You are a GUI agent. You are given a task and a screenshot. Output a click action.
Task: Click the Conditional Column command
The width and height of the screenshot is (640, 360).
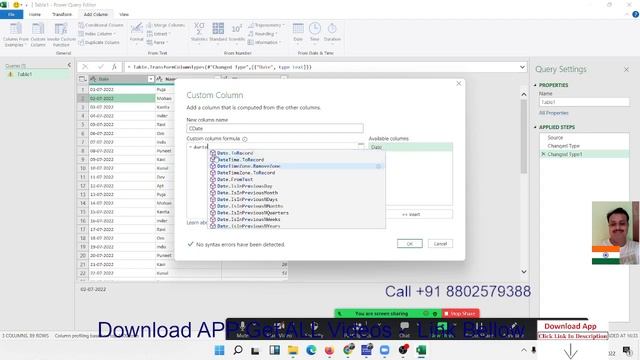101,25
